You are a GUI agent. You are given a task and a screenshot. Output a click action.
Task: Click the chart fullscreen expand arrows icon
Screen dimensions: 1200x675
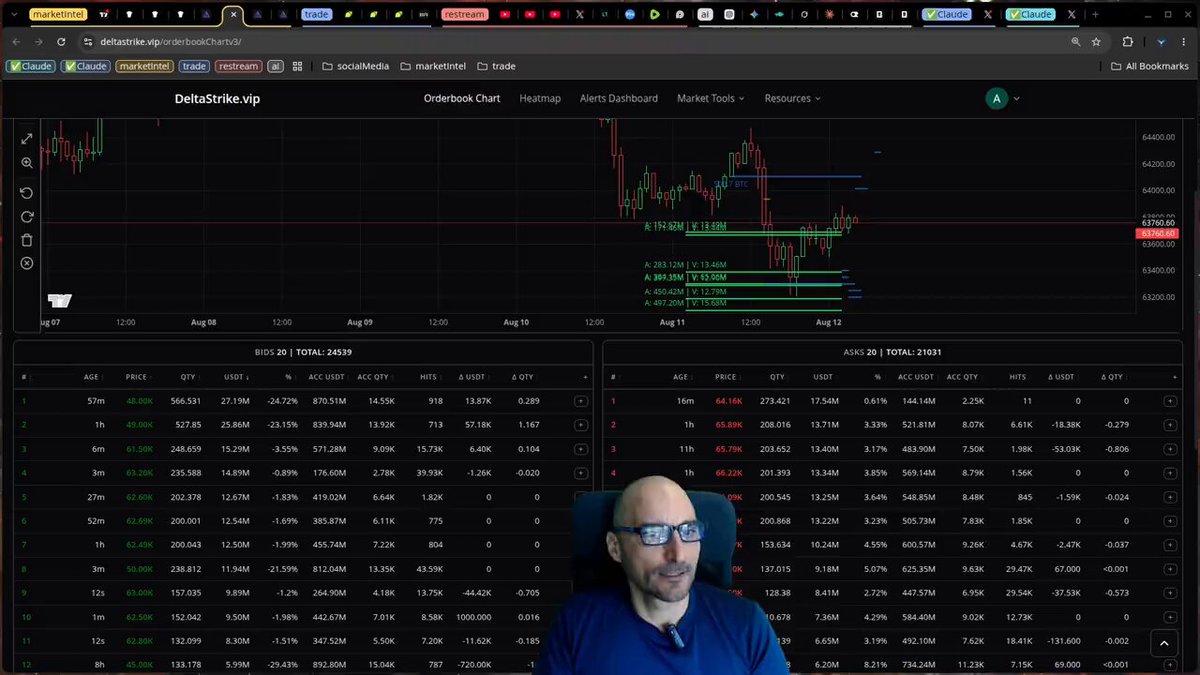coord(27,139)
